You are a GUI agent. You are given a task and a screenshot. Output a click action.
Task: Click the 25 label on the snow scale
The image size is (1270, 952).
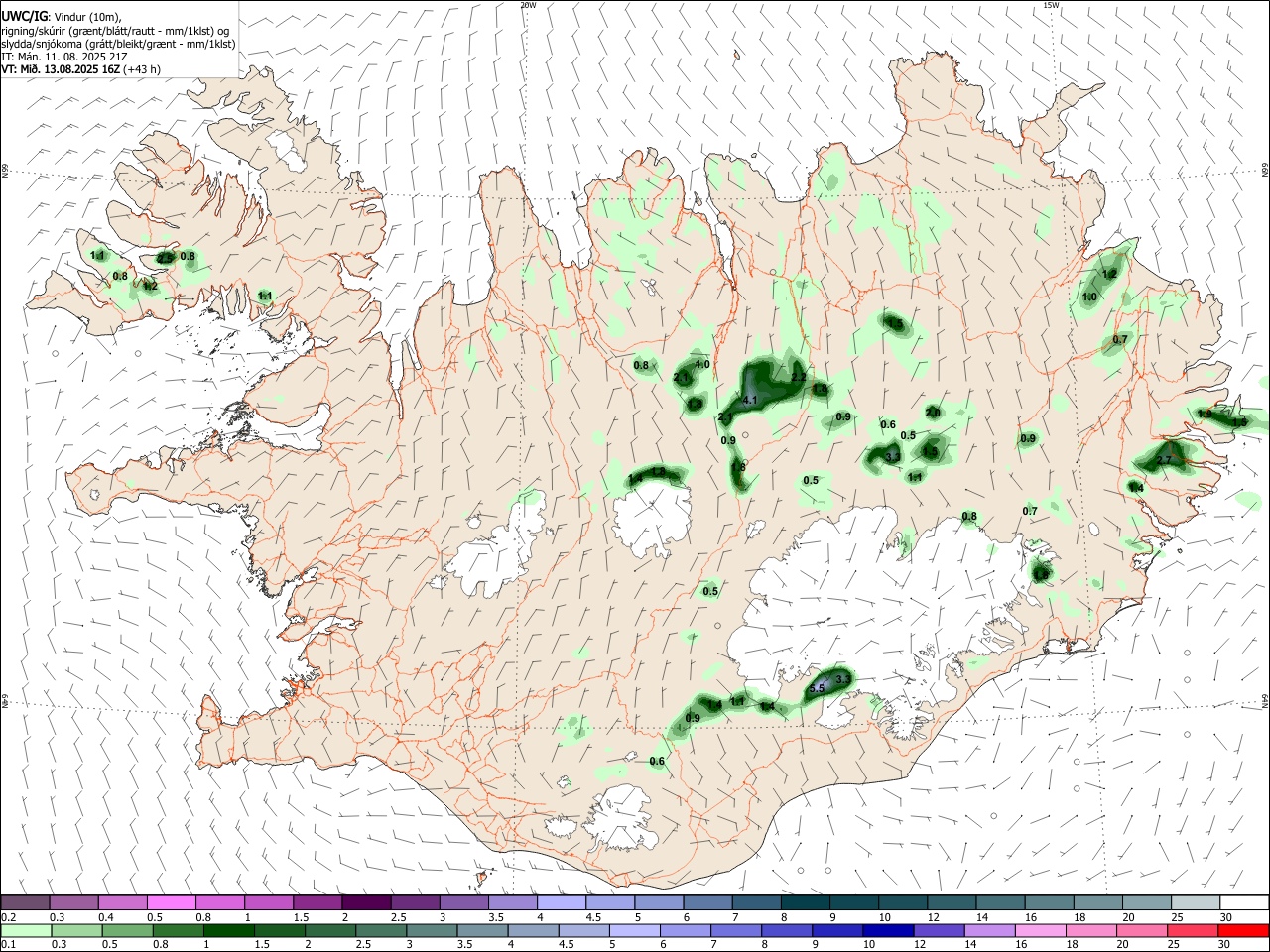click(x=1176, y=917)
